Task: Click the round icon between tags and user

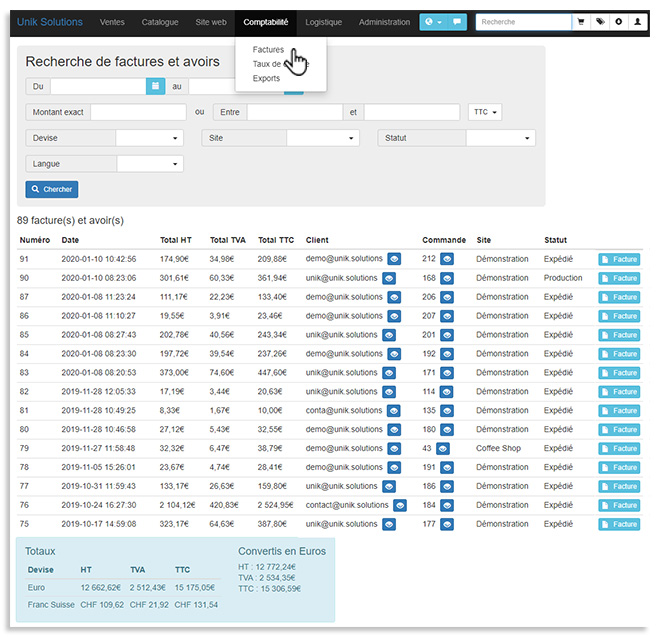Action: tap(618, 21)
